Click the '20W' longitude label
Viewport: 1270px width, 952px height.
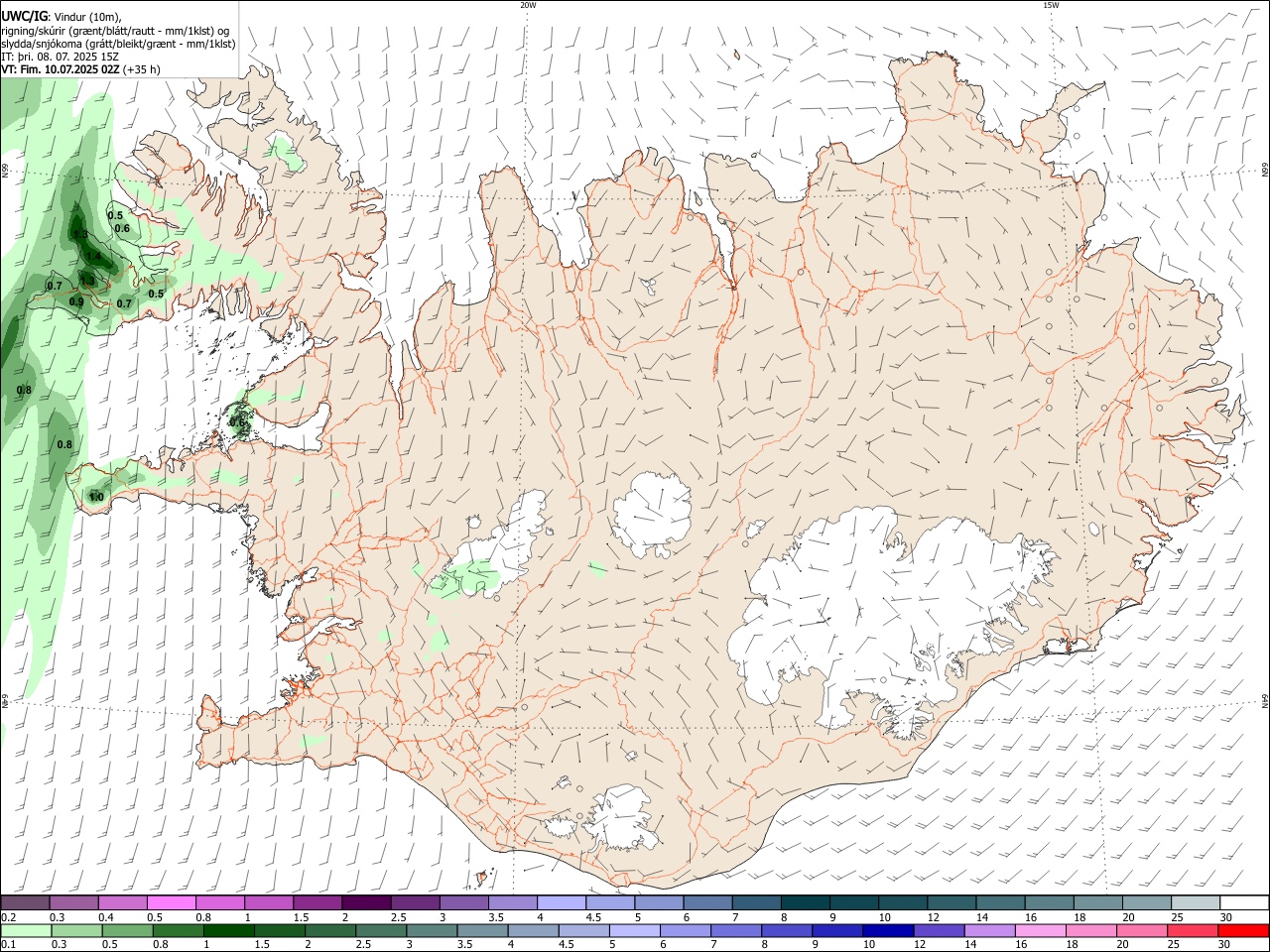(528, 5)
